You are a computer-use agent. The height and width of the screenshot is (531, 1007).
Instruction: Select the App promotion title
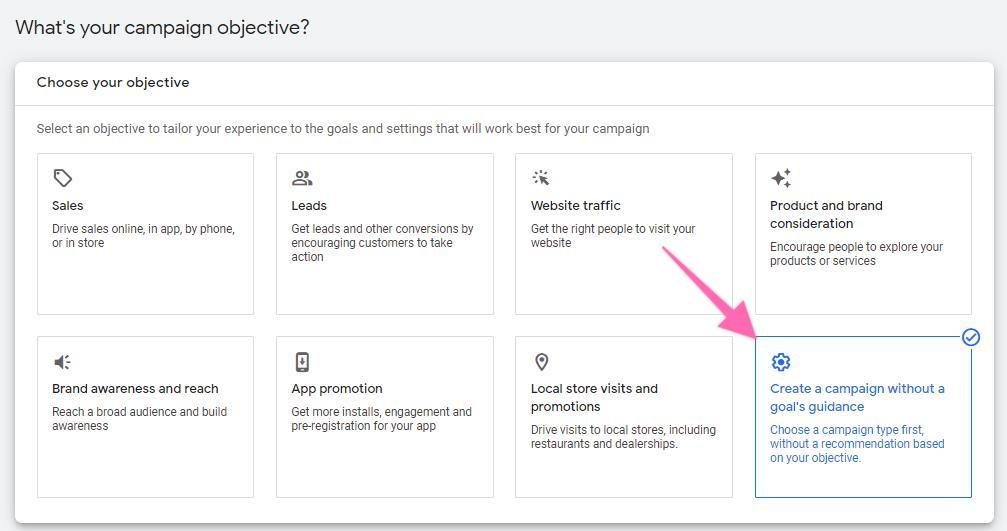(337, 389)
